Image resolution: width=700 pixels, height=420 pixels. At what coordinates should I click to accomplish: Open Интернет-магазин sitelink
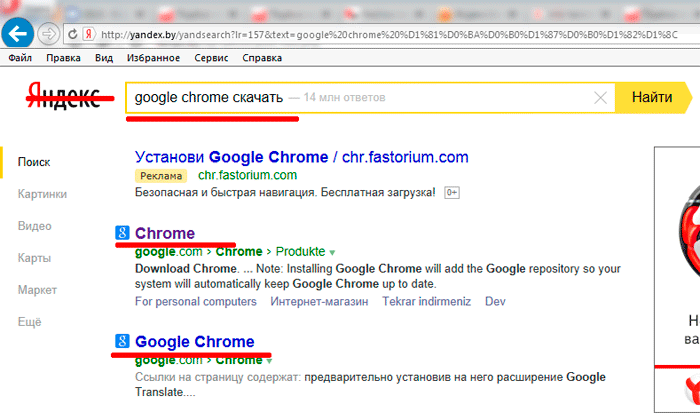tap(319, 302)
